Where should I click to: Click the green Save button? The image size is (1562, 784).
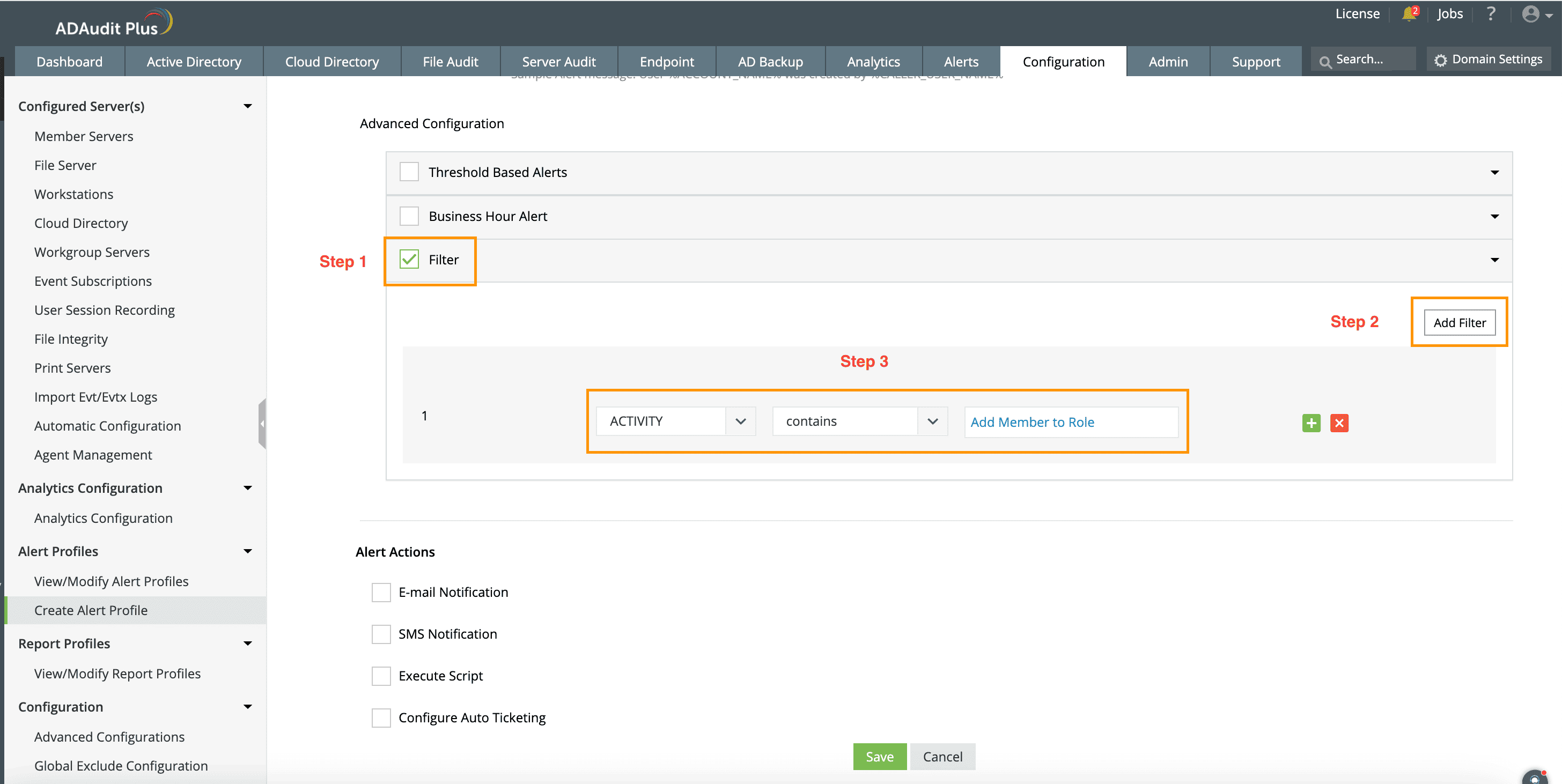pos(879,756)
